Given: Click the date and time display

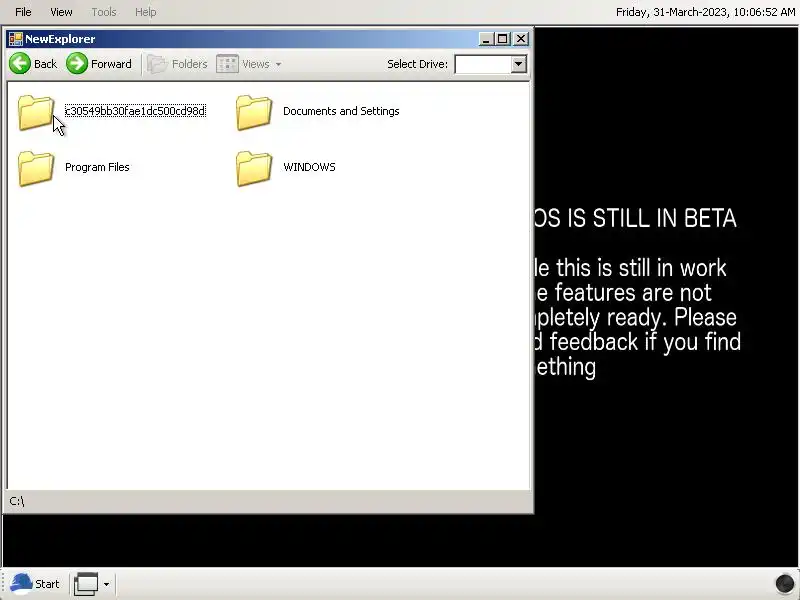Looking at the screenshot, I should pos(705,12).
